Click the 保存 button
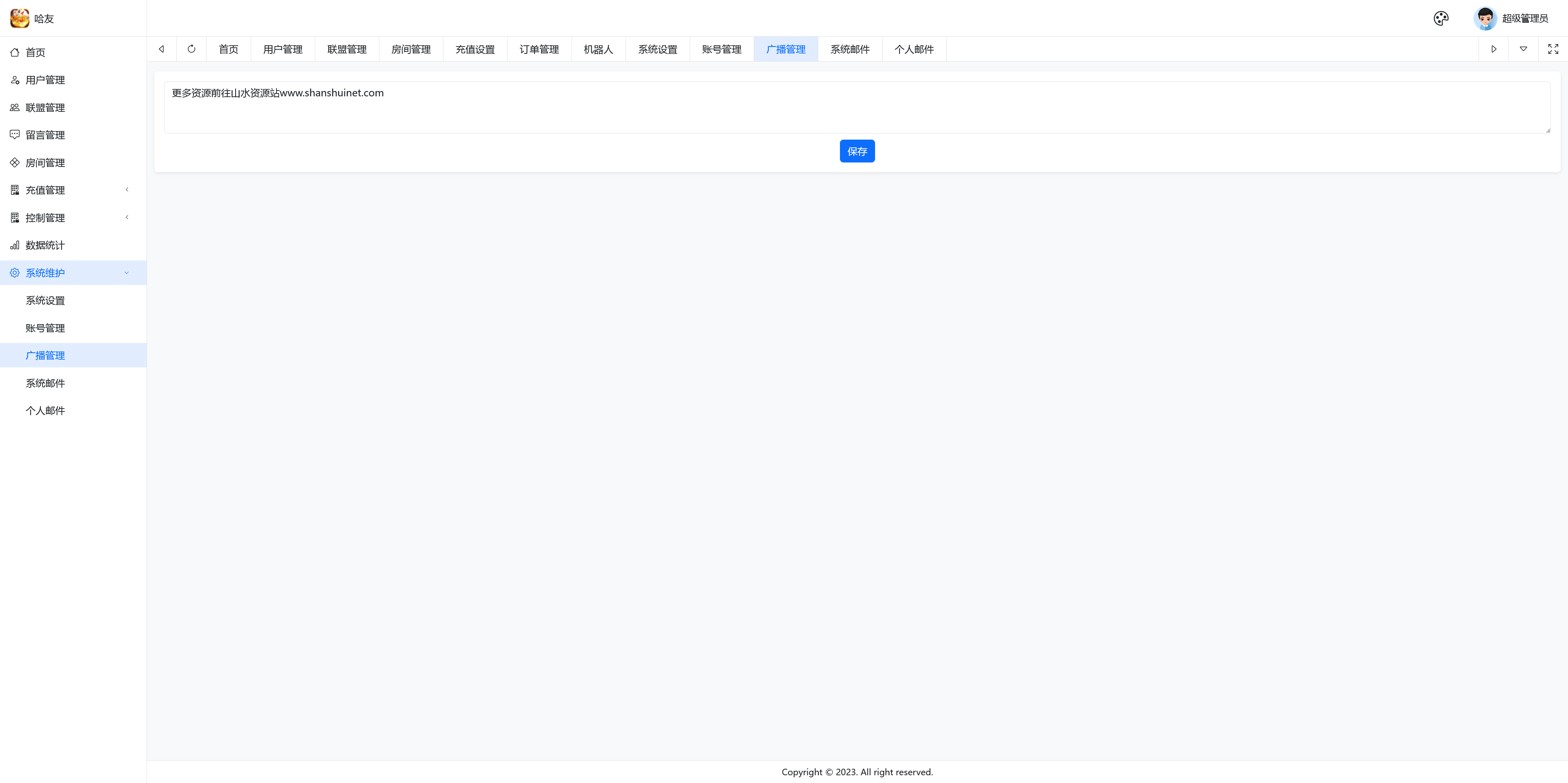The height and width of the screenshot is (783, 1568). tap(857, 151)
